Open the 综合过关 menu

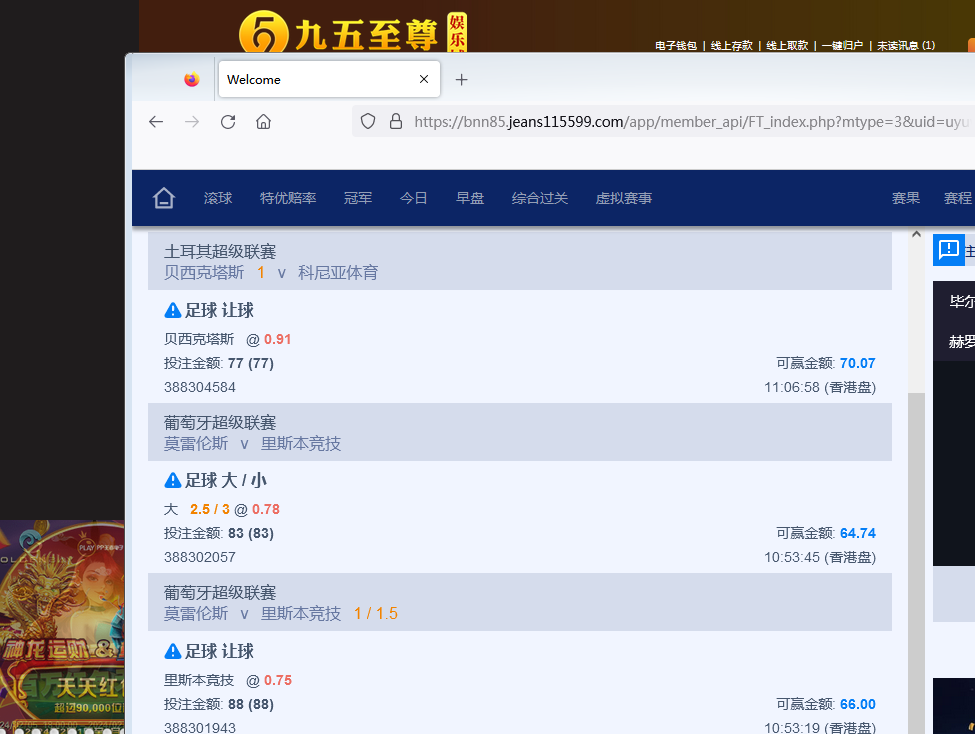pyautogui.click(x=540, y=198)
